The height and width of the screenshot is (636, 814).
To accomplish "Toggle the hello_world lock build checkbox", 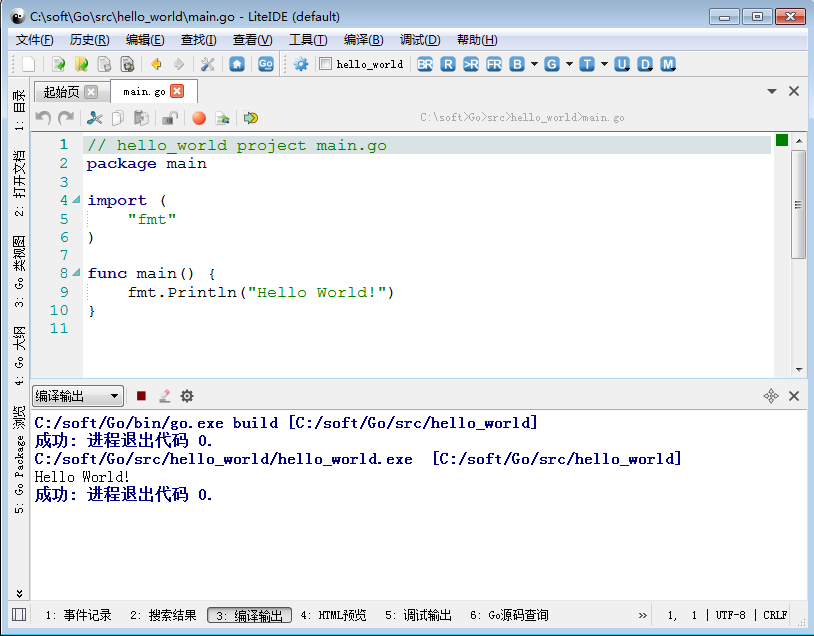I will (325, 64).
